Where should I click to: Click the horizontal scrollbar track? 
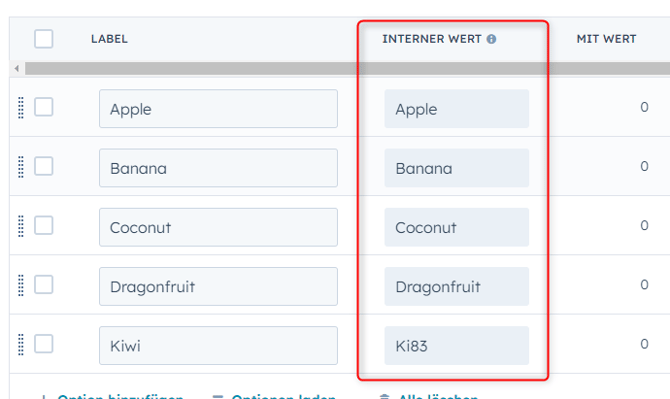347,68
